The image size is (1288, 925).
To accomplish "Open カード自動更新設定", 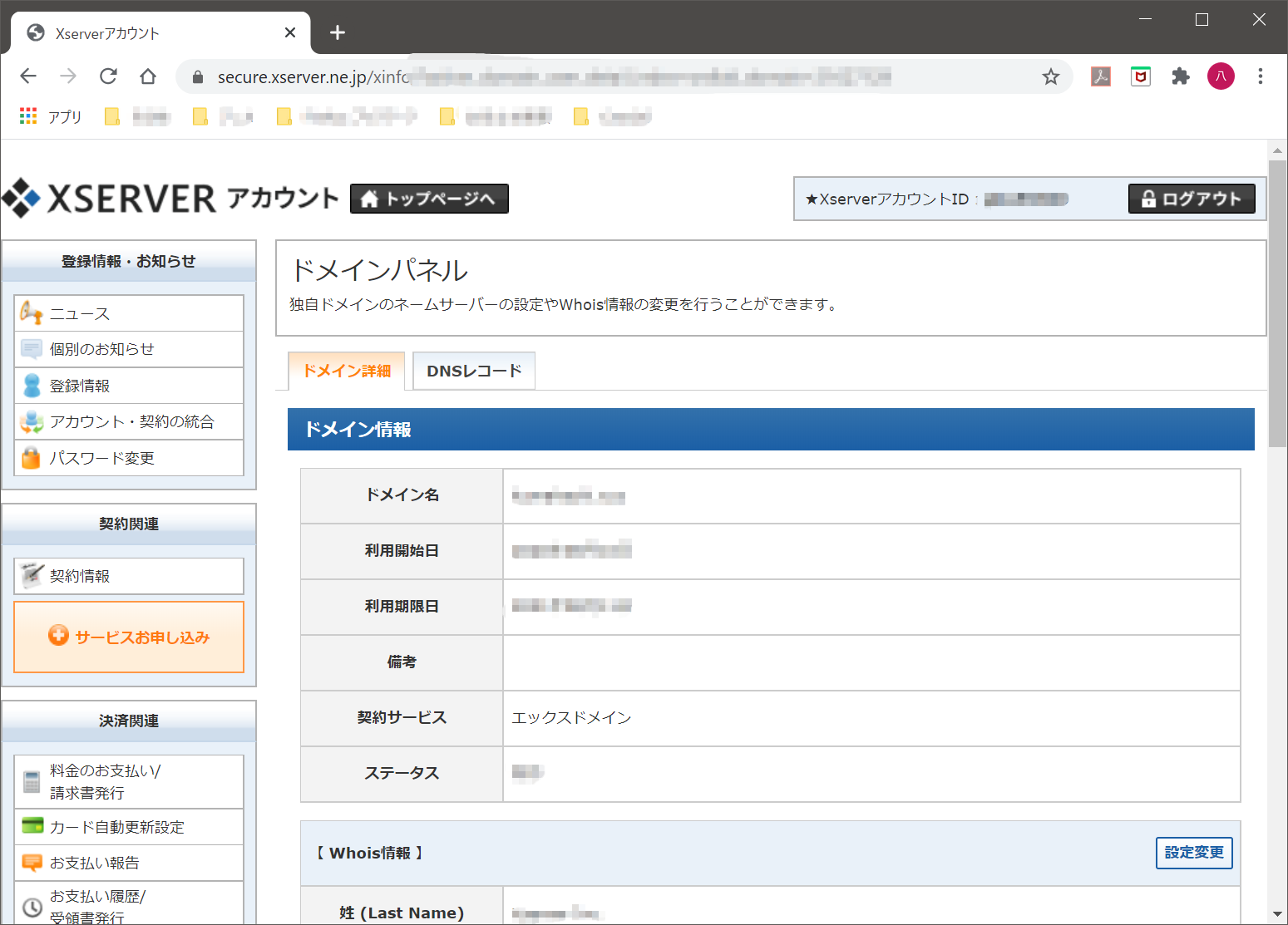I will (x=129, y=827).
